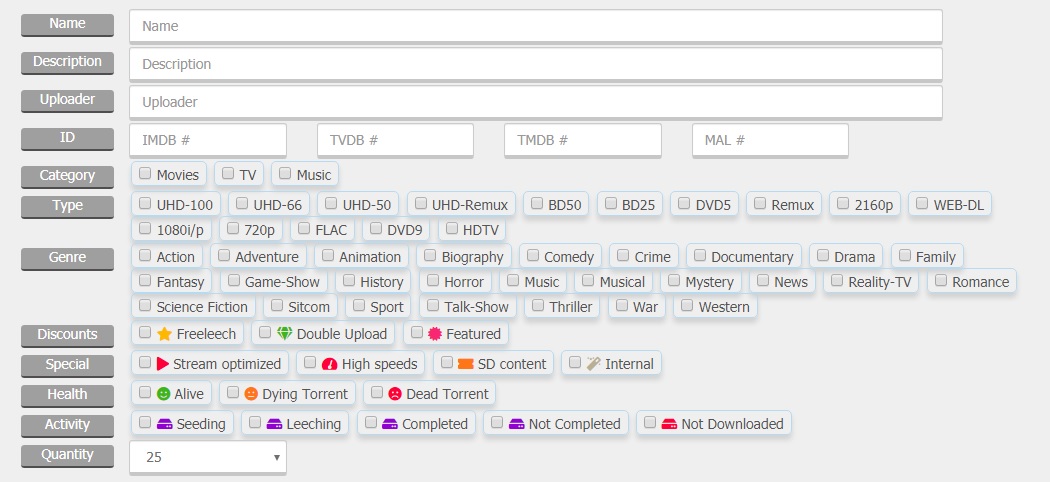
Task: Click the orange ticket SD content icon
Action: (x=466, y=364)
